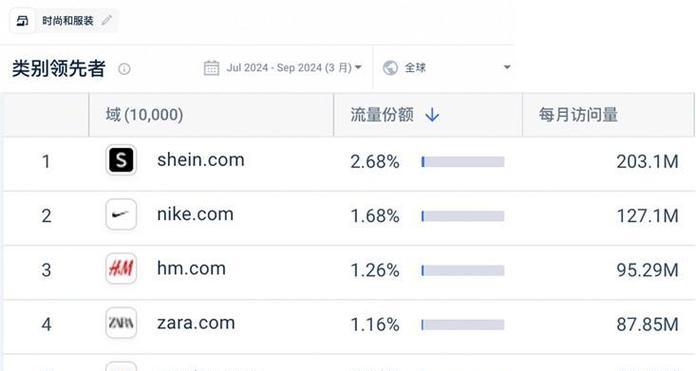The width and height of the screenshot is (696, 371).
Task: Expand the 全球 region dropdown arrow
Action: [x=507, y=67]
